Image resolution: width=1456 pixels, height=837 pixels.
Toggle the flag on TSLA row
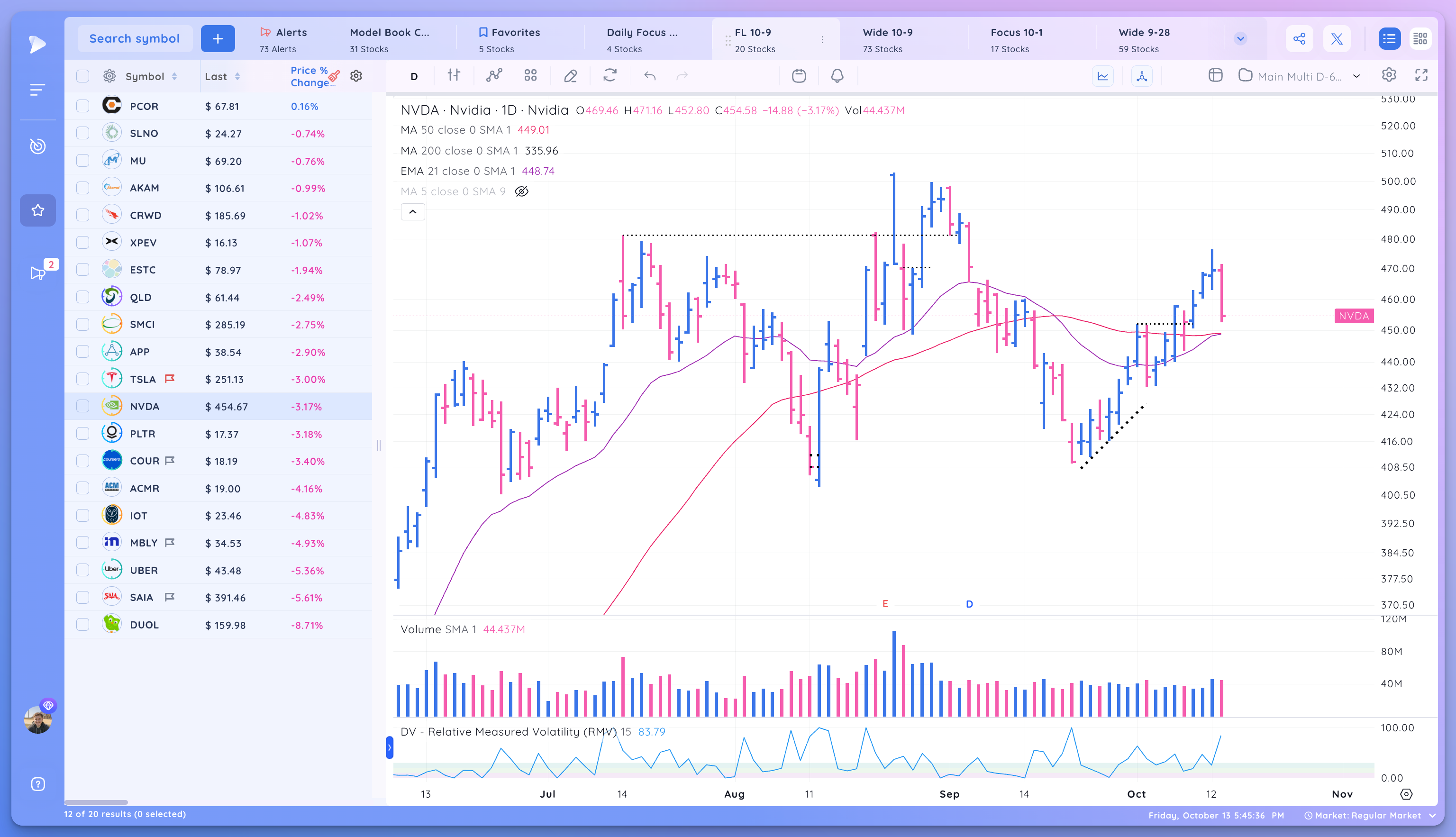point(170,378)
